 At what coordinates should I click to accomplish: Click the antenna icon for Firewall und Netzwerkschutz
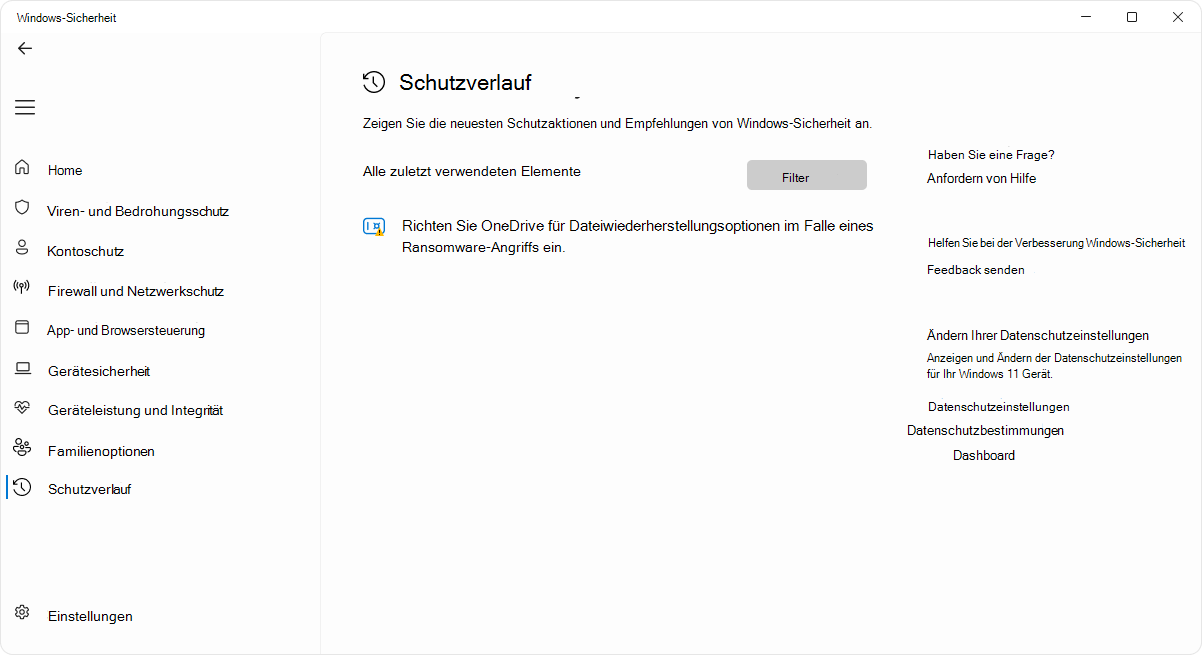[x=22, y=288]
